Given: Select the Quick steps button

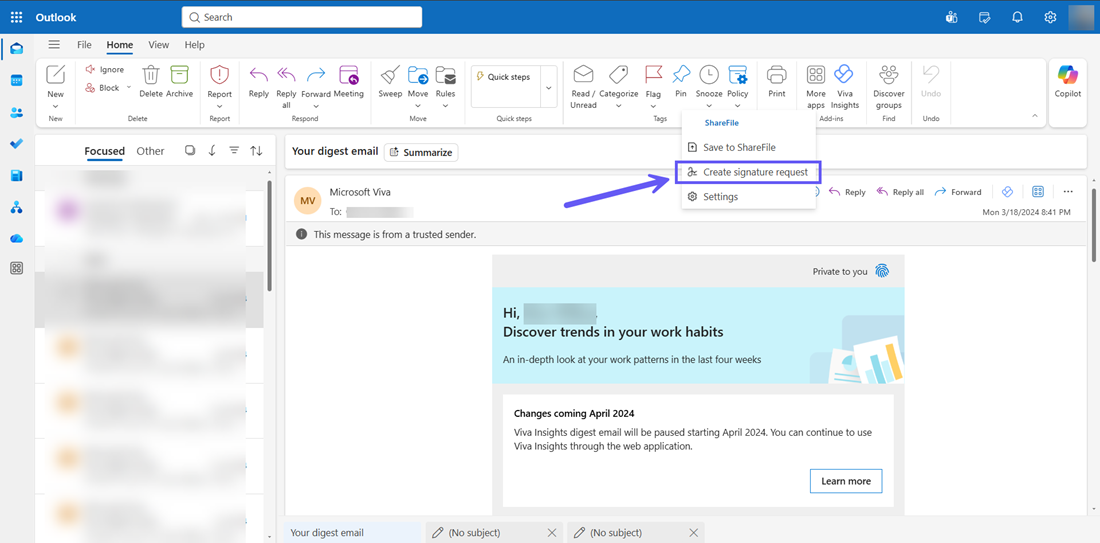Looking at the screenshot, I should coord(505,77).
